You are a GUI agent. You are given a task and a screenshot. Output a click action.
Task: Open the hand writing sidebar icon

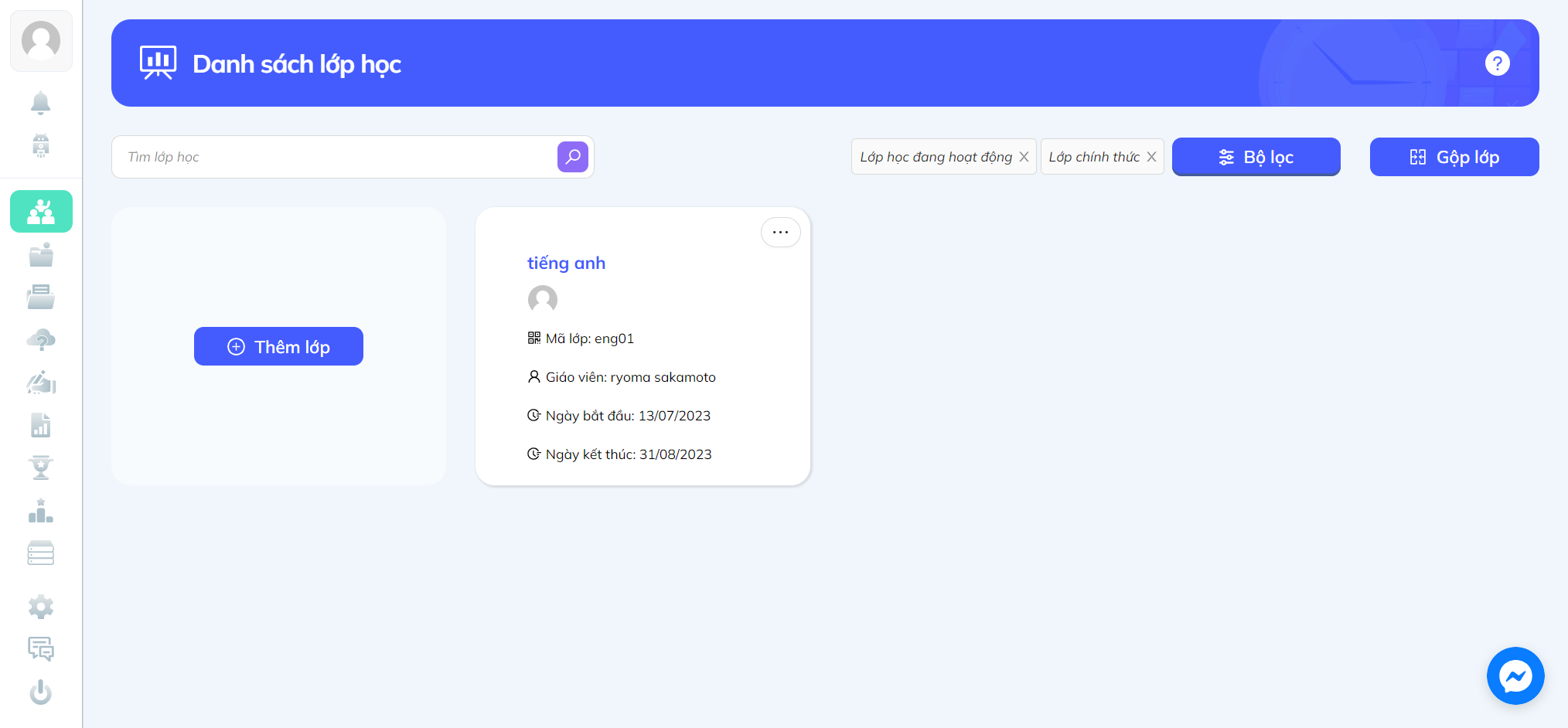click(41, 383)
